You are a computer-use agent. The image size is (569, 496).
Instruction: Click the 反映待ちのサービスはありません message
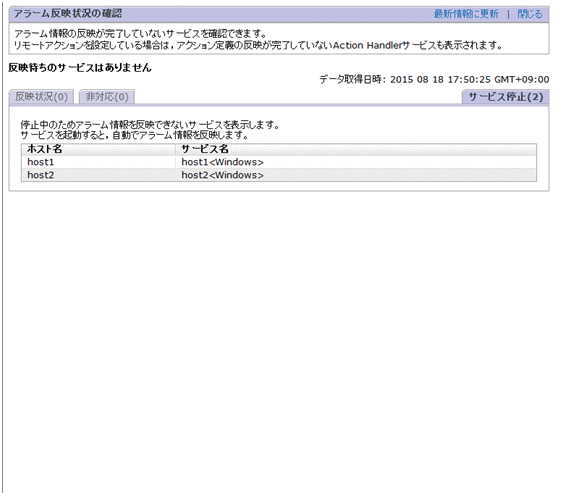(x=79, y=67)
